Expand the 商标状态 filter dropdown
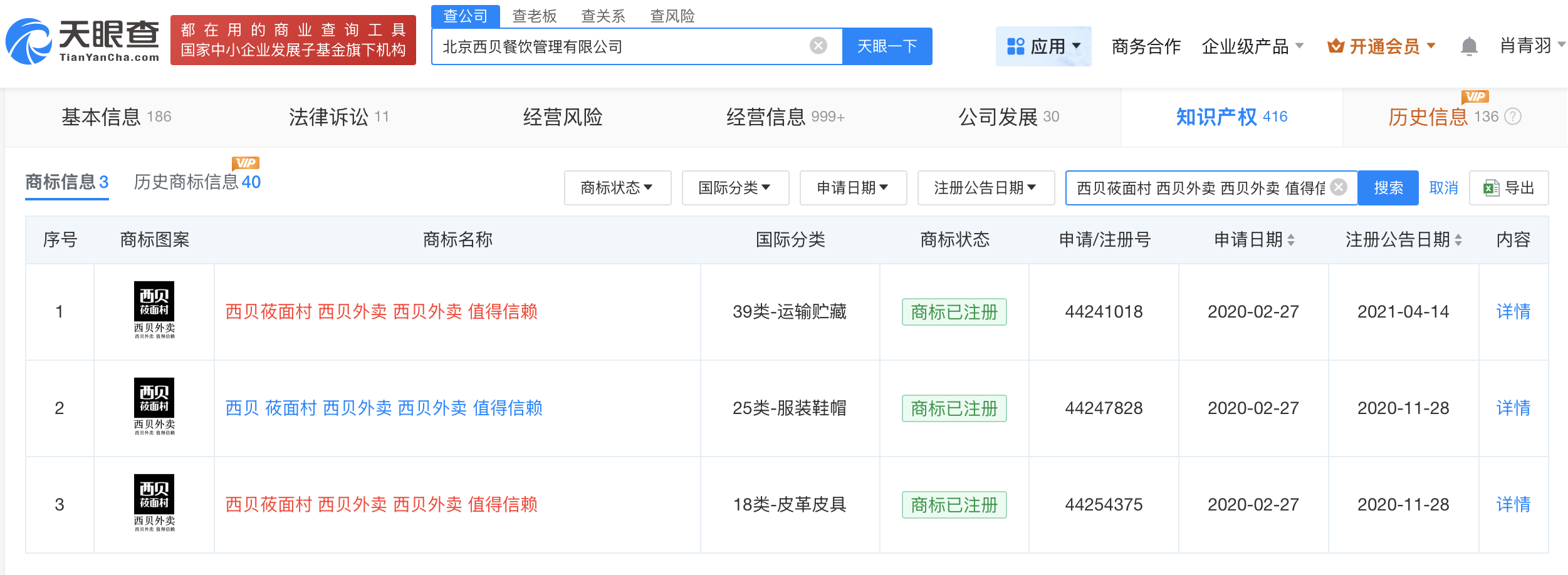The image size is (1568, 575). [617, 187]
